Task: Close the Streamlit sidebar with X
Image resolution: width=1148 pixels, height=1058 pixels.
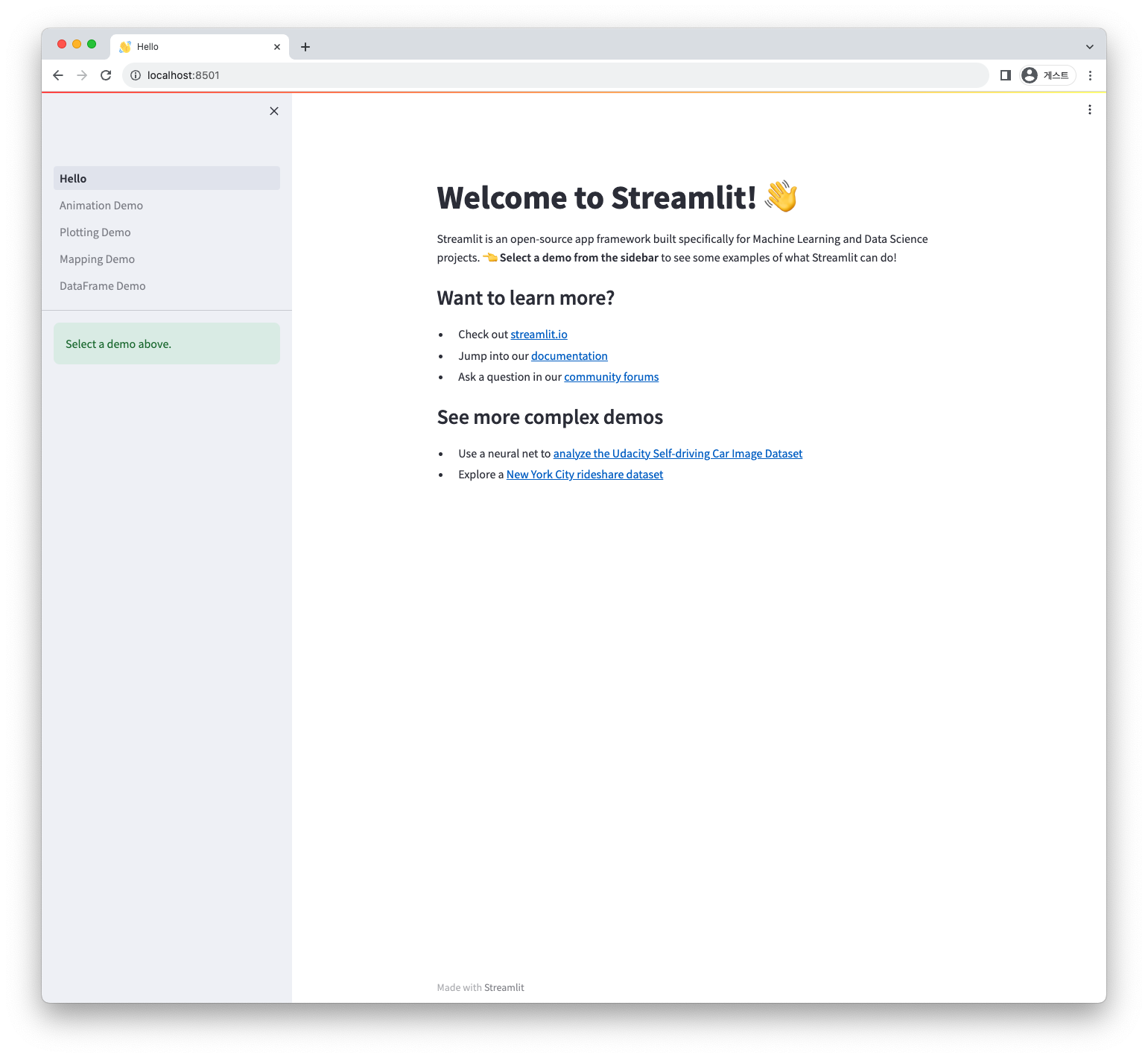Action: (x=274, y=111)
